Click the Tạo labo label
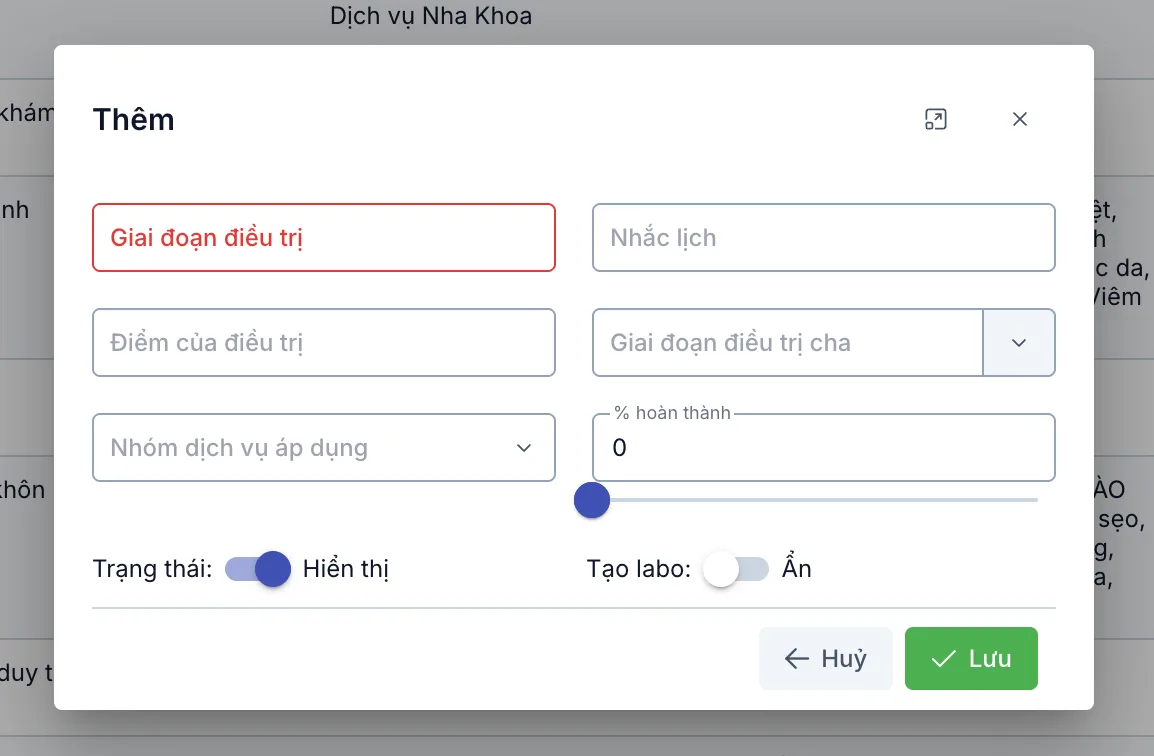1154x756 pixels. [x=639, y=569]
